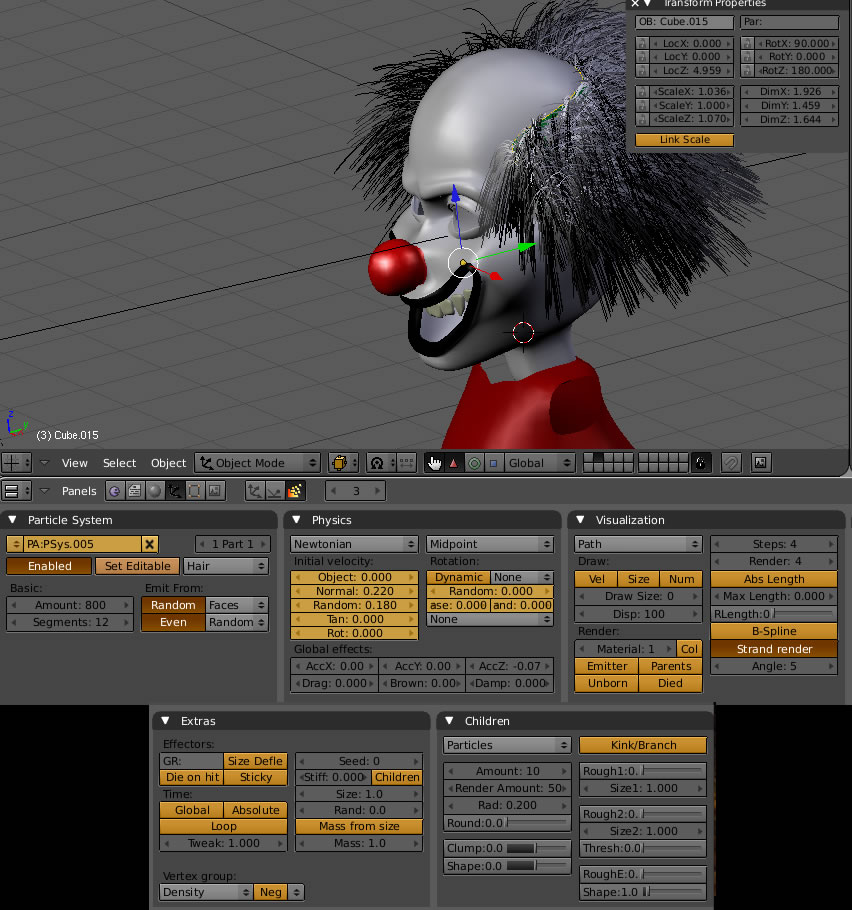Adjust the Clump slider
The image size is (852, 910).
(x=507, y=848)
